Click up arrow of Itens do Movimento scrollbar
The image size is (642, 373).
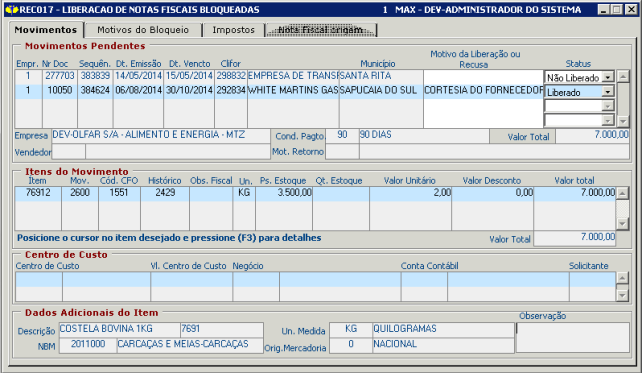[622, 193]
